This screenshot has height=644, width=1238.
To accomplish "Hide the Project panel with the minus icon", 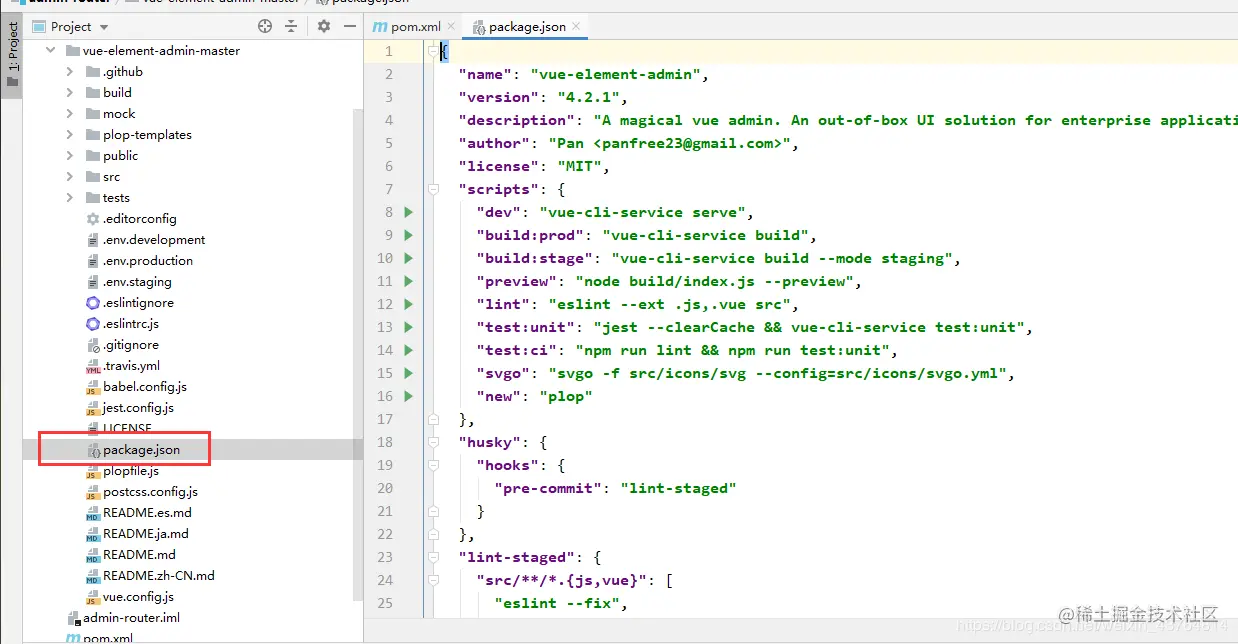I will pyautogui.click(x=349, y=26).
